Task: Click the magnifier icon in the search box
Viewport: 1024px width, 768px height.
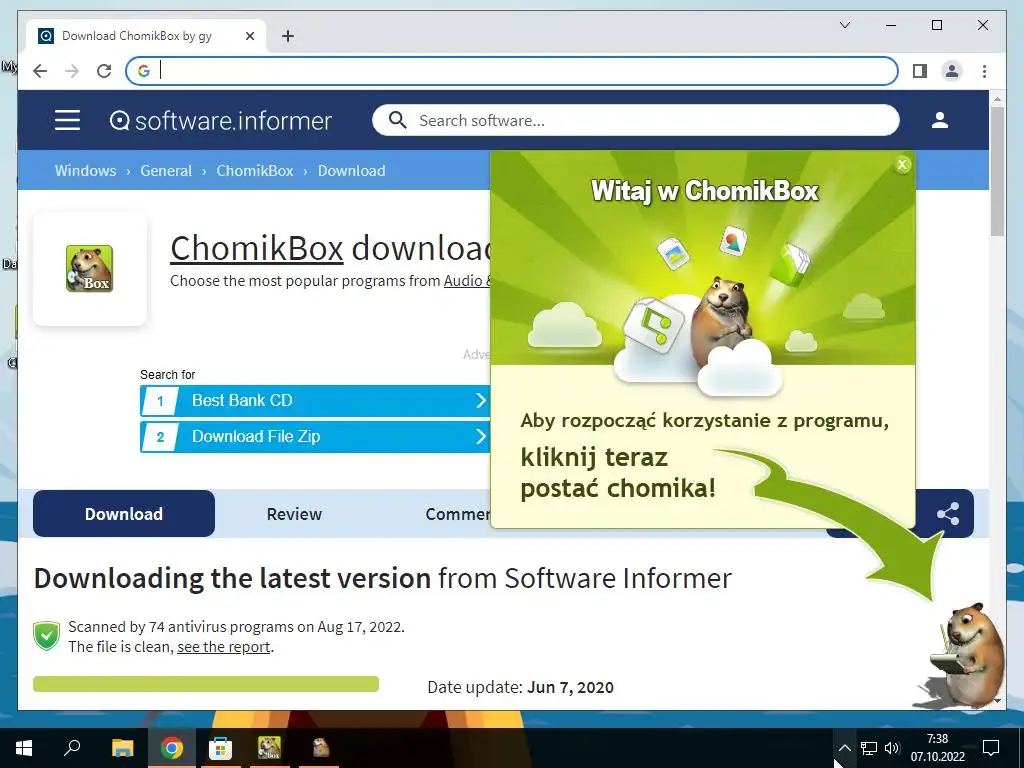Action: 397,120
